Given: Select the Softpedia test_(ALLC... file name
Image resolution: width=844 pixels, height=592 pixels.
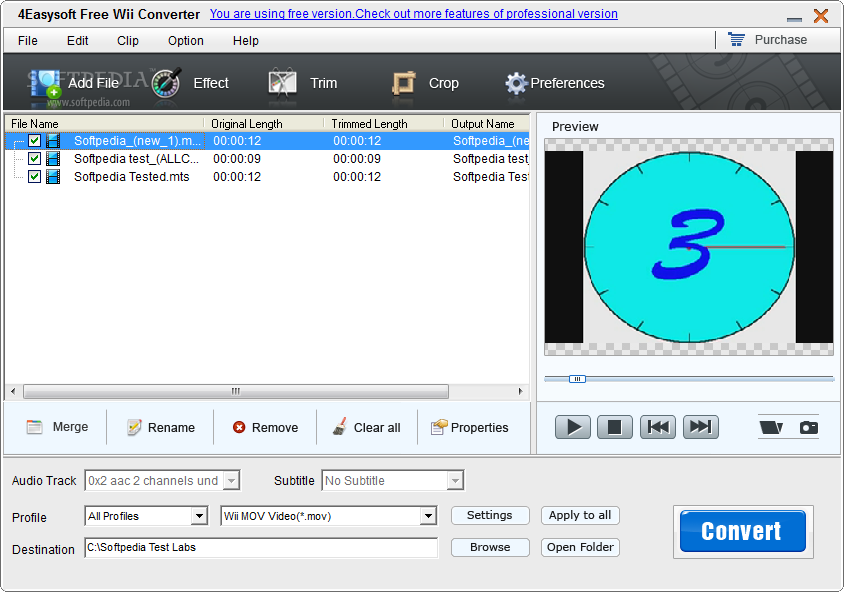Looking at the screenshot, I should [x=137, y=159].
